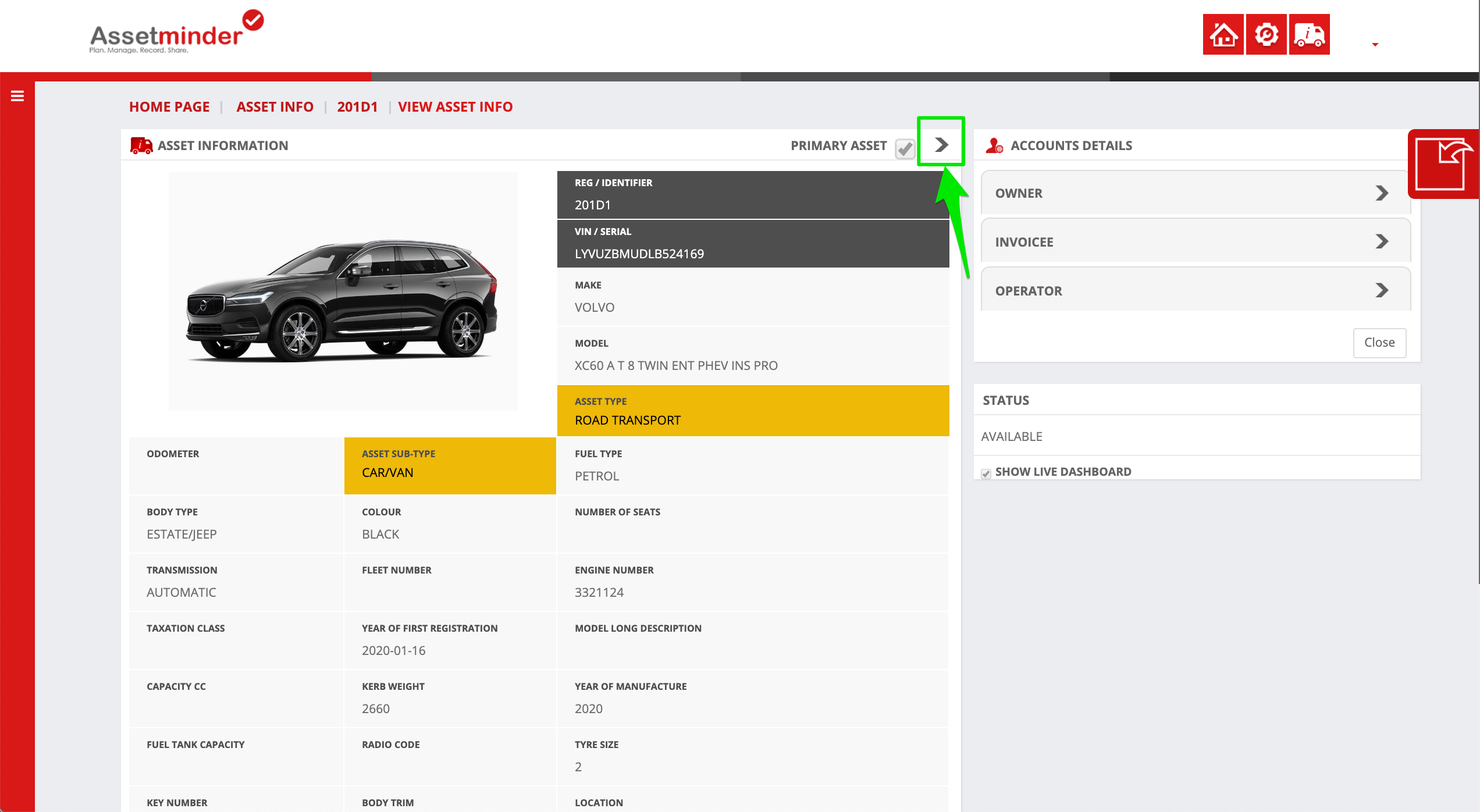
Task: Click the CAPACITY CC field
Action: click(x=236, y=698)
